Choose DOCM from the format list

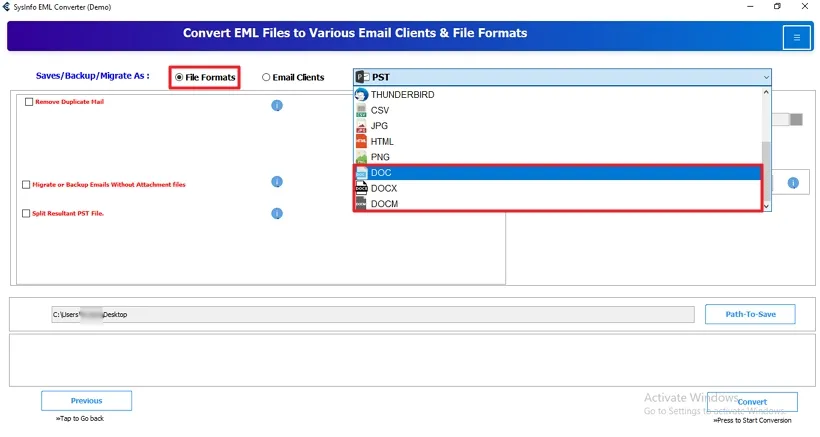557,203
